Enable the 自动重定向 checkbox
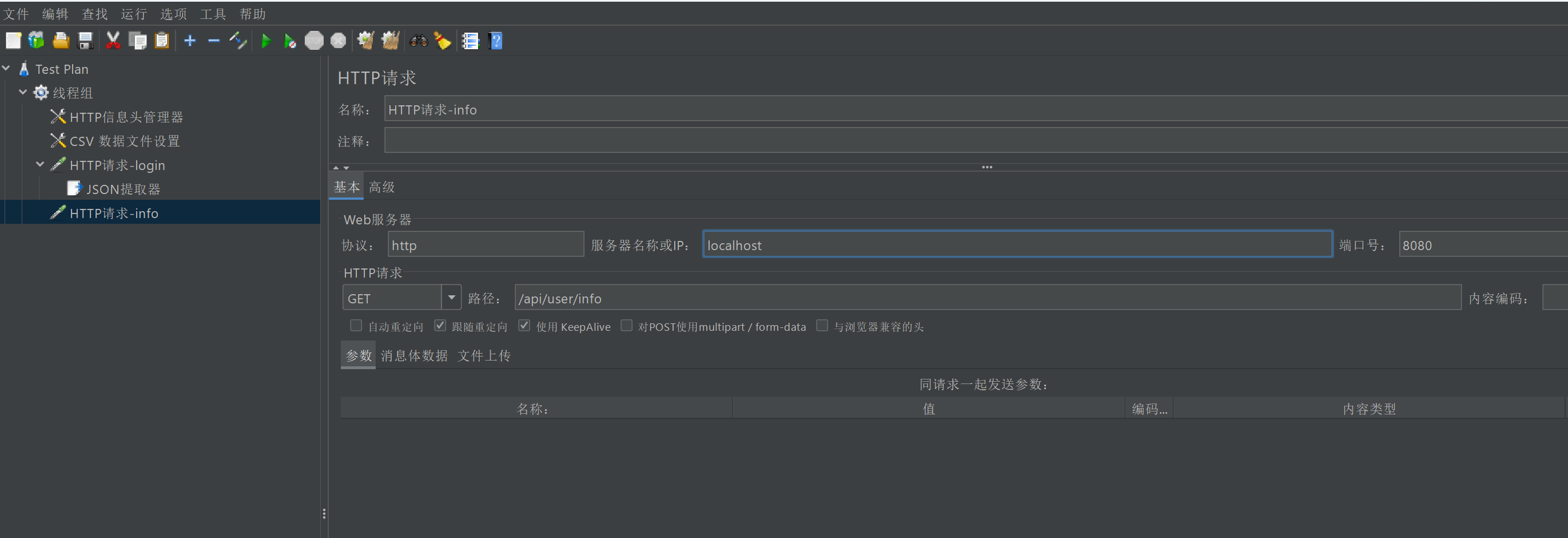Viewport: 1568px width, 538px height. click(x=356, y=325)
